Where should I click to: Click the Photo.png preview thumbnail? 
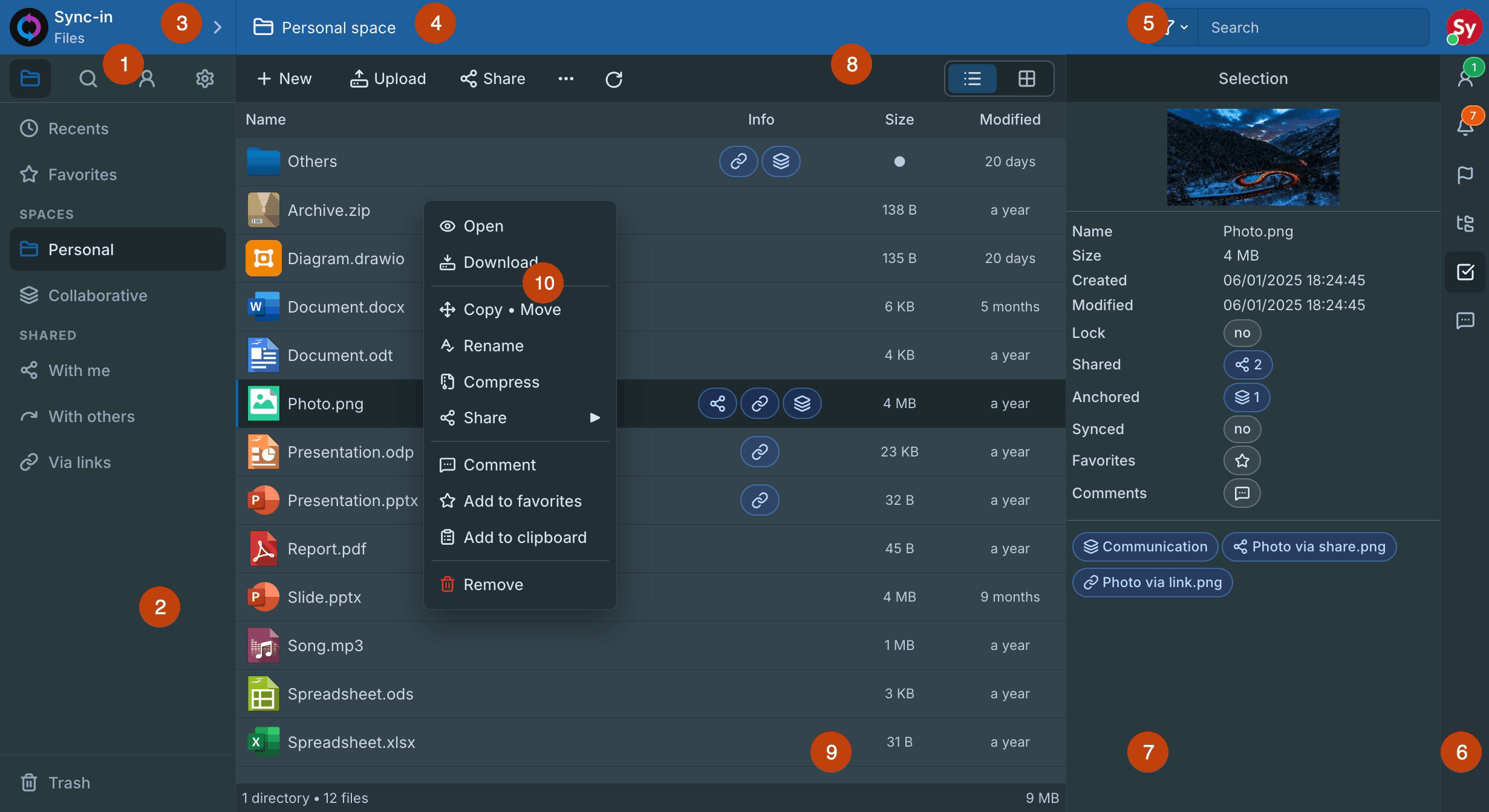(x=1253, y=157)
